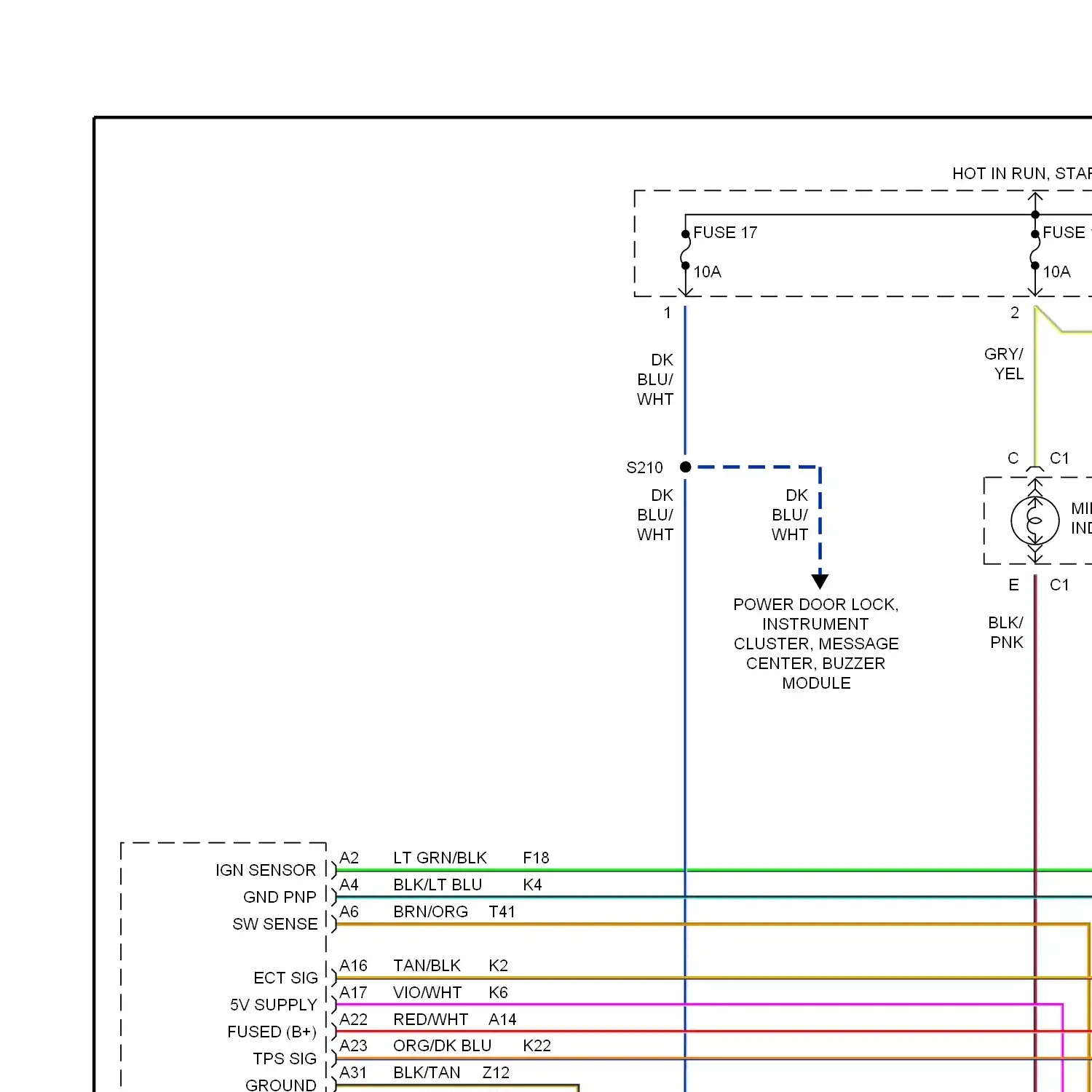Click pin A4 label
The image size is (1092, 1092).
point(349,885)
